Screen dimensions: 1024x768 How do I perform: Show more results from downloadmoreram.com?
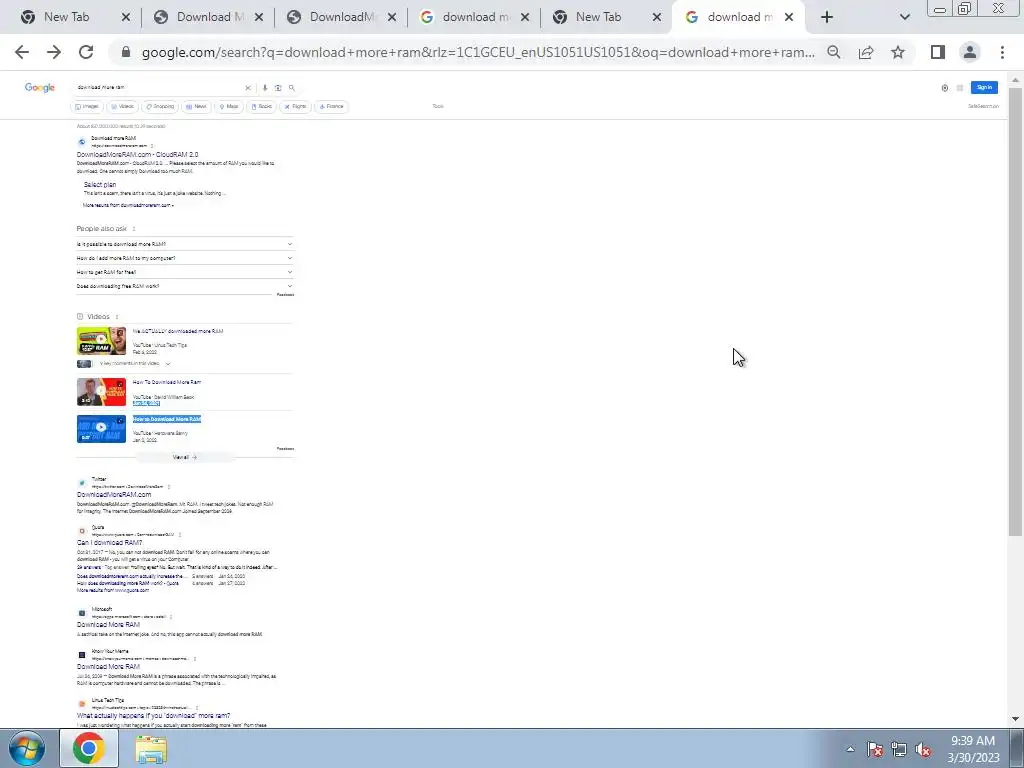click(x=128, y=205)
